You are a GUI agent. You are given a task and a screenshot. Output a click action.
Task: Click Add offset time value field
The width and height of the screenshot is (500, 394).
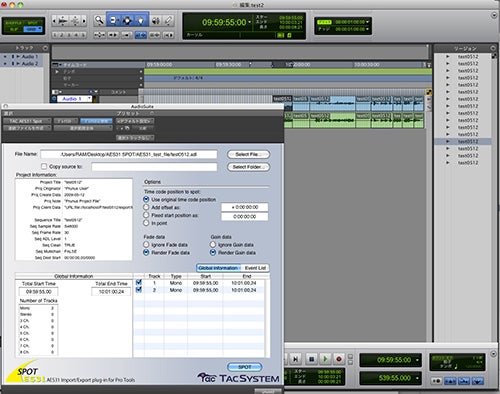click(245, 207)
